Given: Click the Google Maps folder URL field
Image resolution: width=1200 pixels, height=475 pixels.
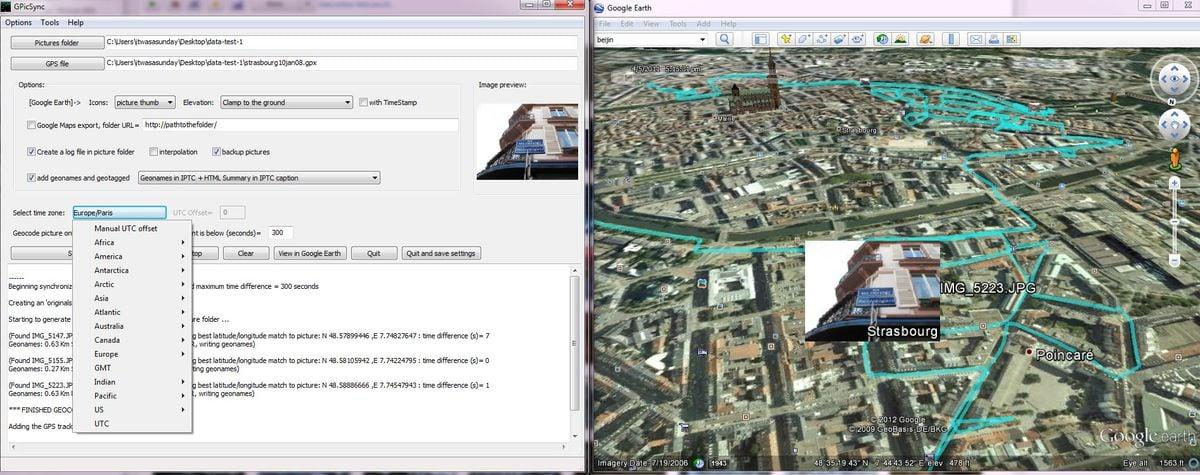Looking at the screenshot, I should point(299,125).
